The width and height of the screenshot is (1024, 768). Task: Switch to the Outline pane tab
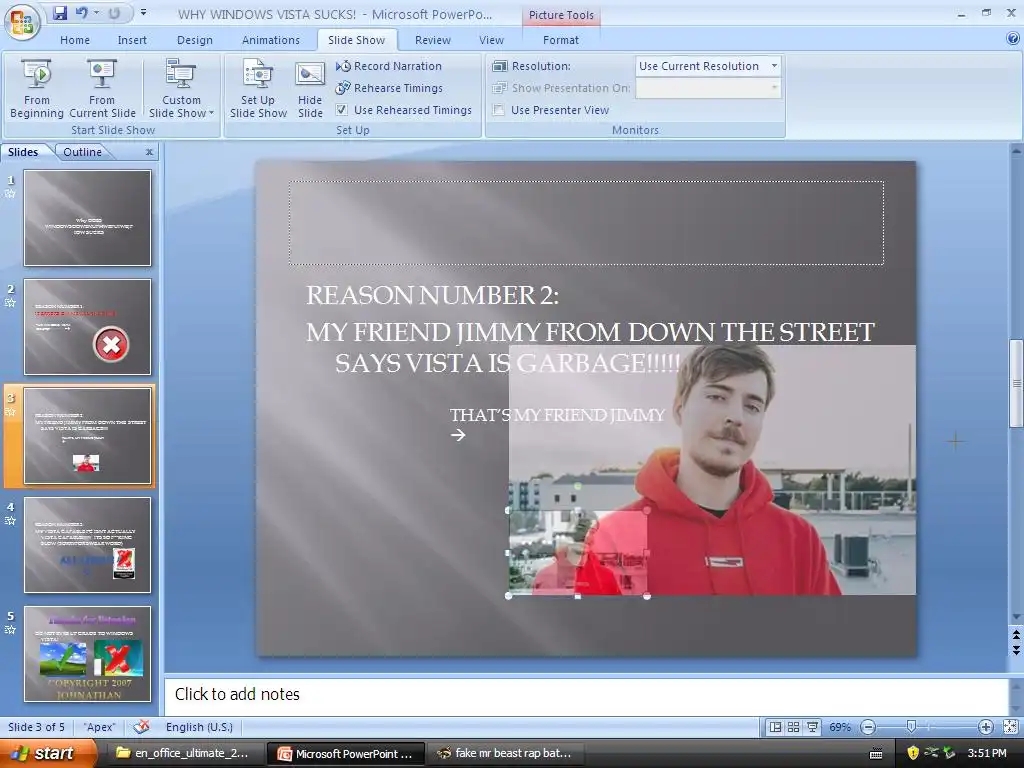(x=82, y=152)
